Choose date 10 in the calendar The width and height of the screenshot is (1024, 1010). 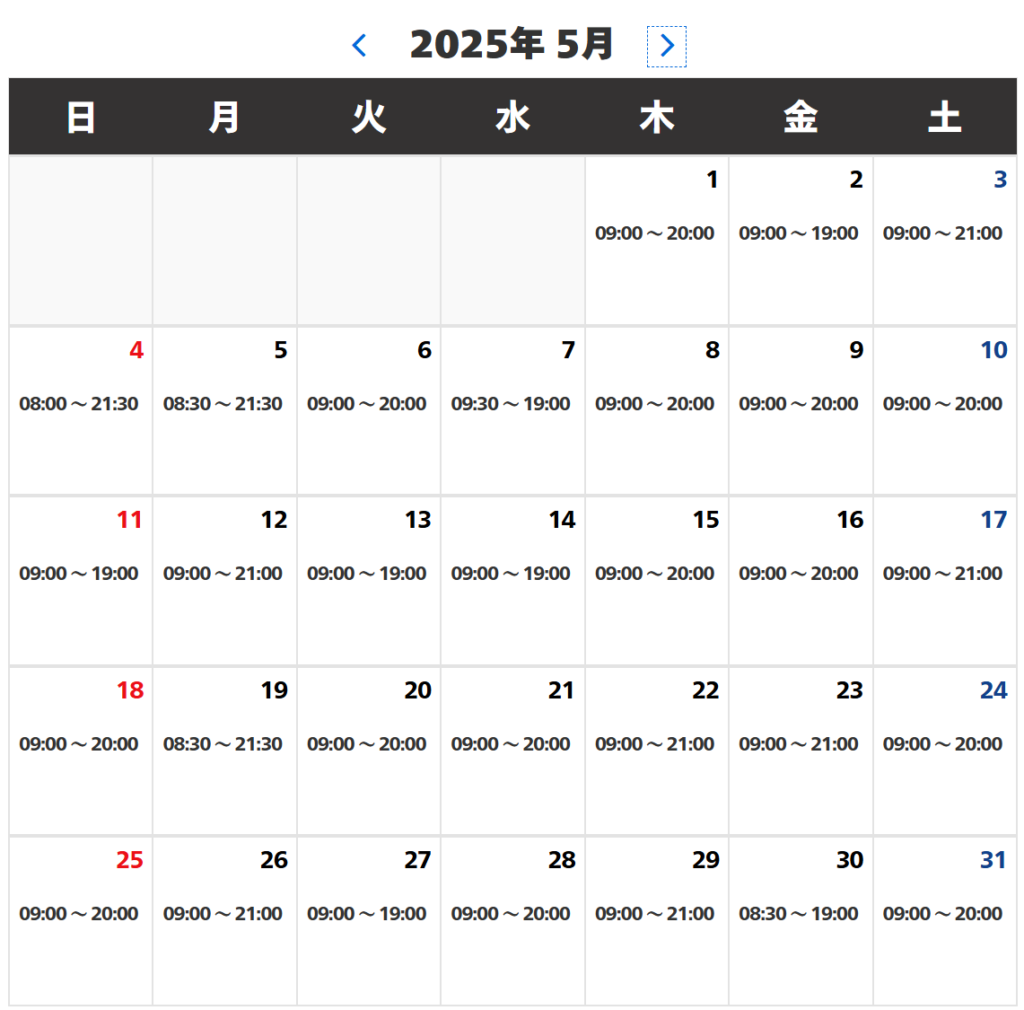click(x=993, y=351)
